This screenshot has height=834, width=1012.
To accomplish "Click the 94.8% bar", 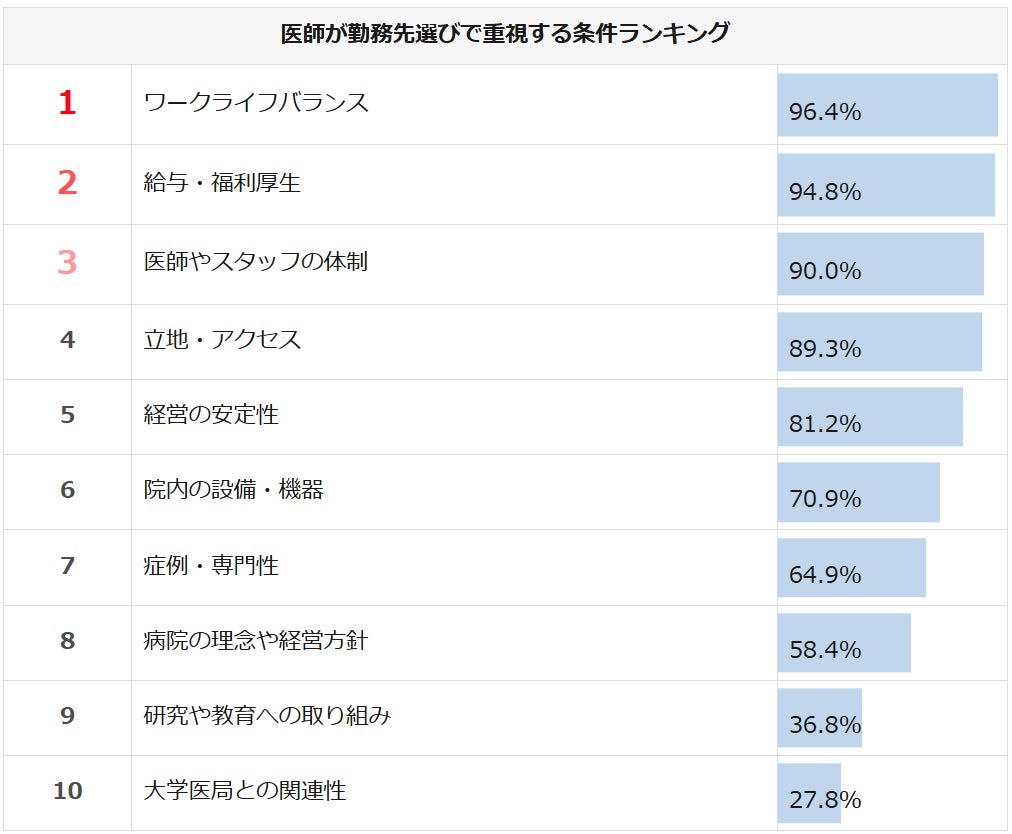I will 886,185.
